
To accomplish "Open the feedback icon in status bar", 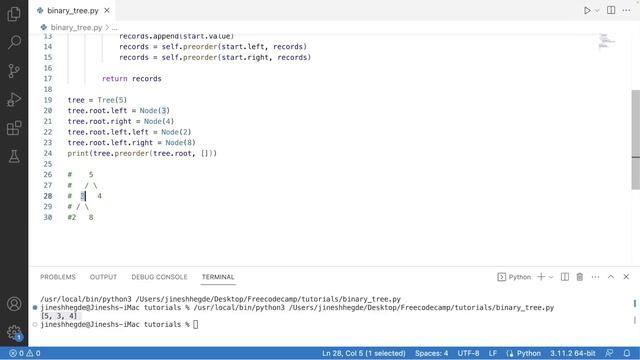I will (x=609, y=353).
